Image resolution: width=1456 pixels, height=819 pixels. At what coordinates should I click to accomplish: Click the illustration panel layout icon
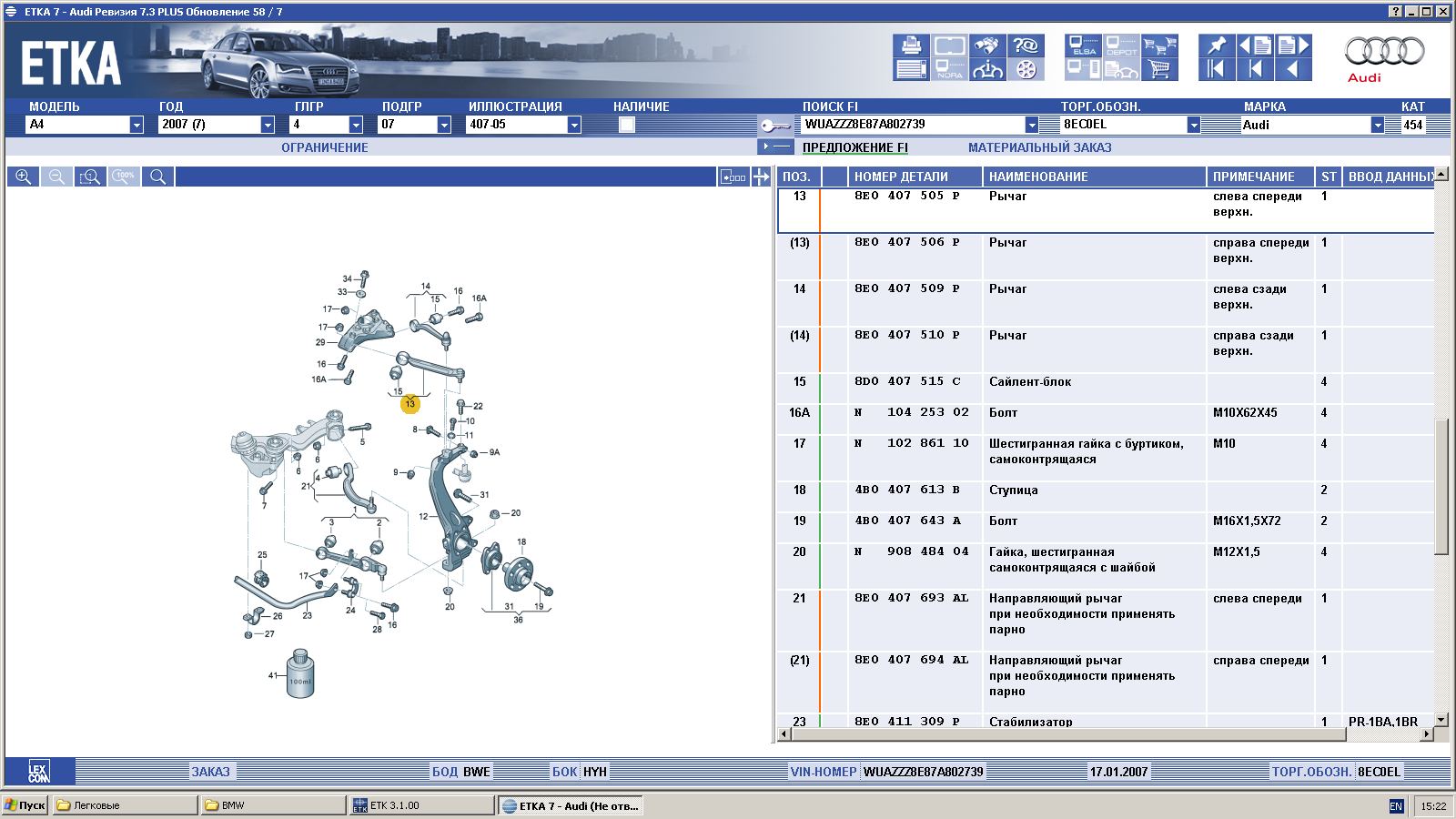coord(733,177)
